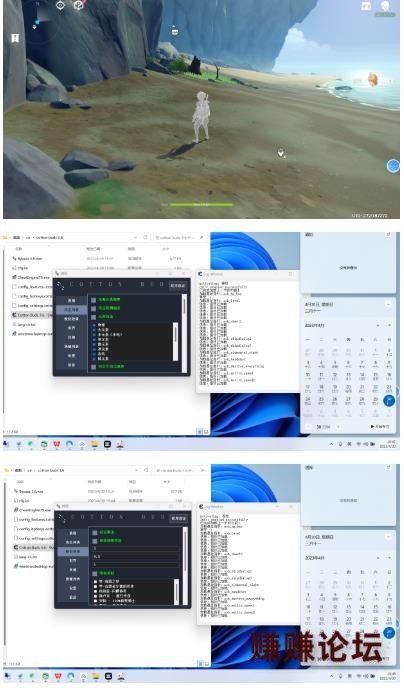Image resolution: width=404 pixels, height=688 pixels.
Task: Tap the icon left of the character avatar
Action: coord(366,6)
